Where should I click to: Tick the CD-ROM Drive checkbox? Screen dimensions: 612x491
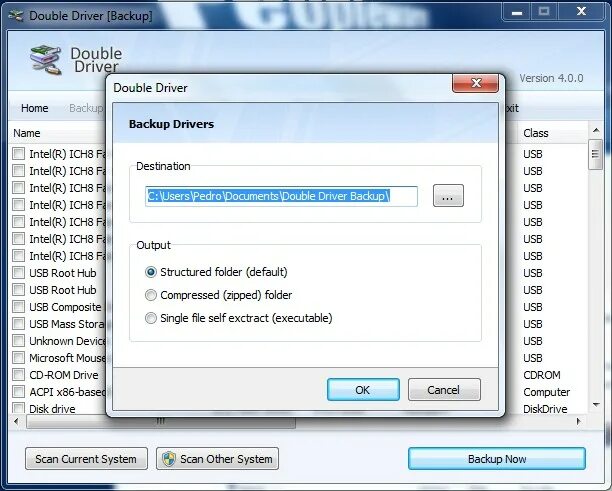(18, 375)
